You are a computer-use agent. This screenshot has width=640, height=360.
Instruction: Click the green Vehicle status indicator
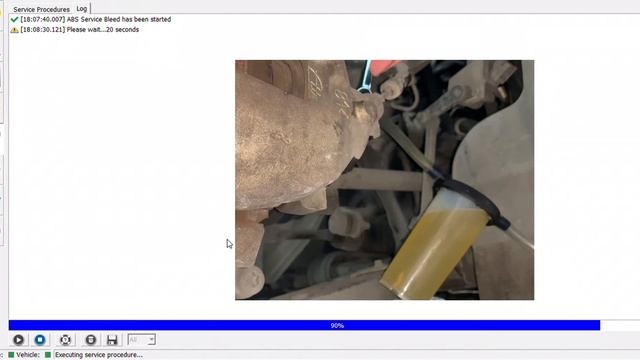point(11,355)
